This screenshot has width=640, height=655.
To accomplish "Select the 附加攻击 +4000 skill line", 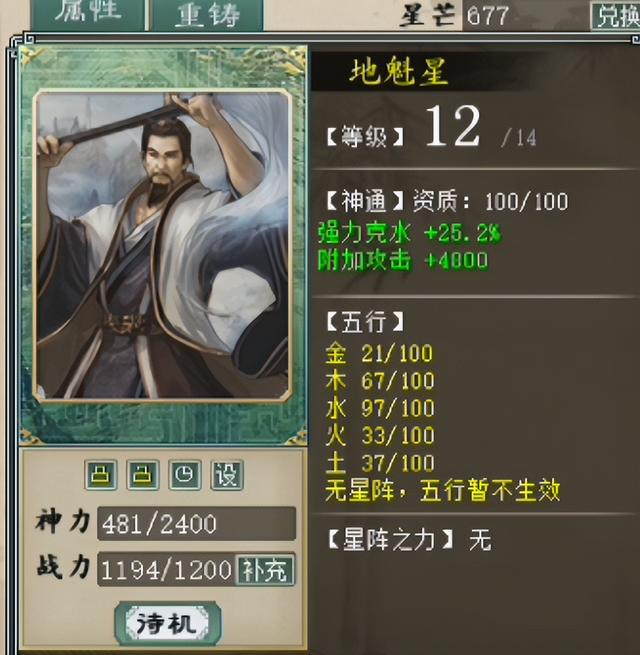I will 403,261.
